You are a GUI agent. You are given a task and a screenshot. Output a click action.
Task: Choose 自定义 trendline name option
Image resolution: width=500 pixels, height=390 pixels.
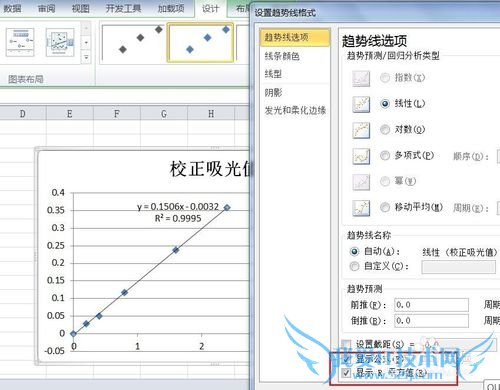coord(354,266)
